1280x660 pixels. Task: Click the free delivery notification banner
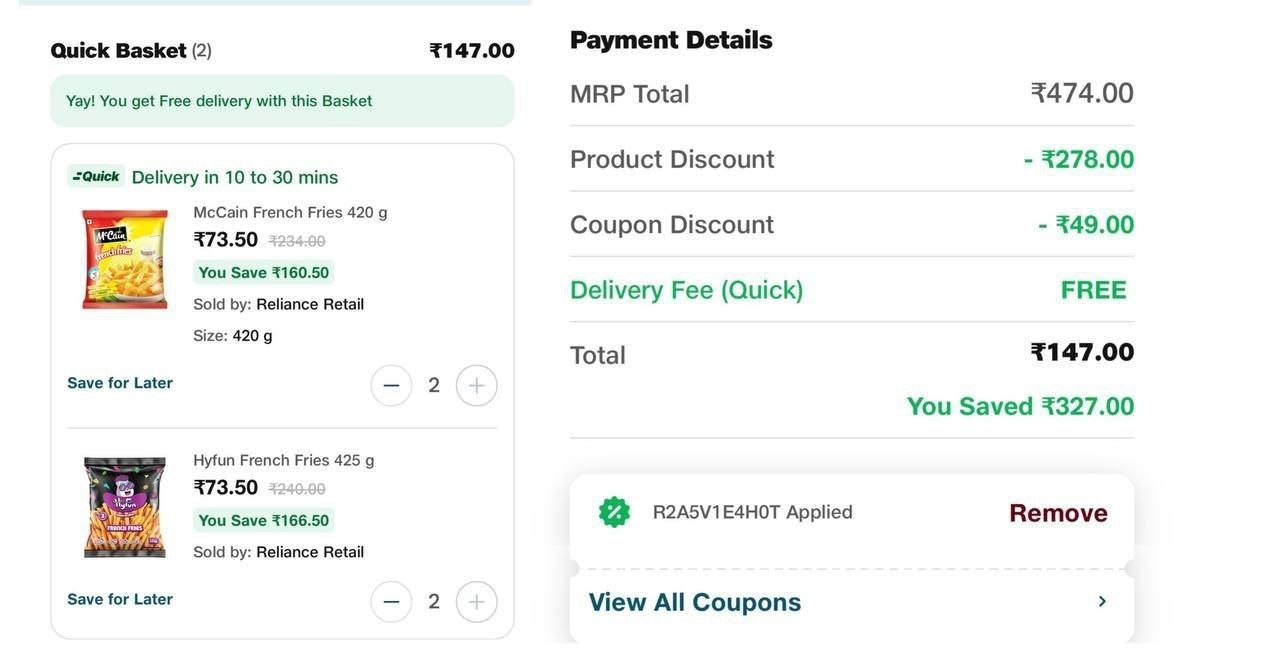(x=282, y=101)
